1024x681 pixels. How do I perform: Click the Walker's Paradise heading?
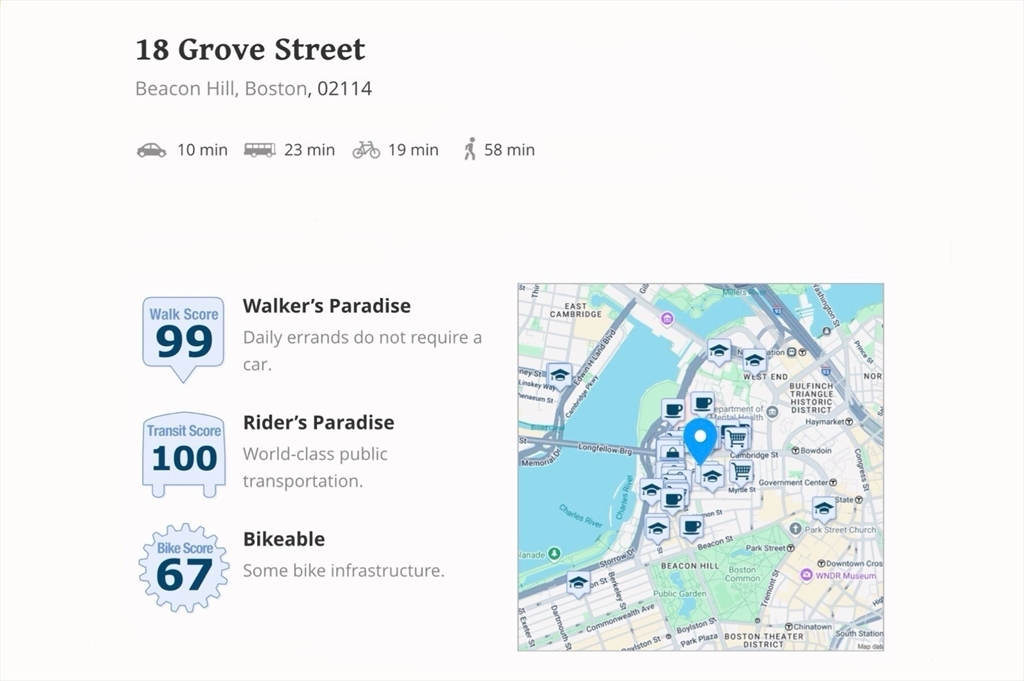326,306
